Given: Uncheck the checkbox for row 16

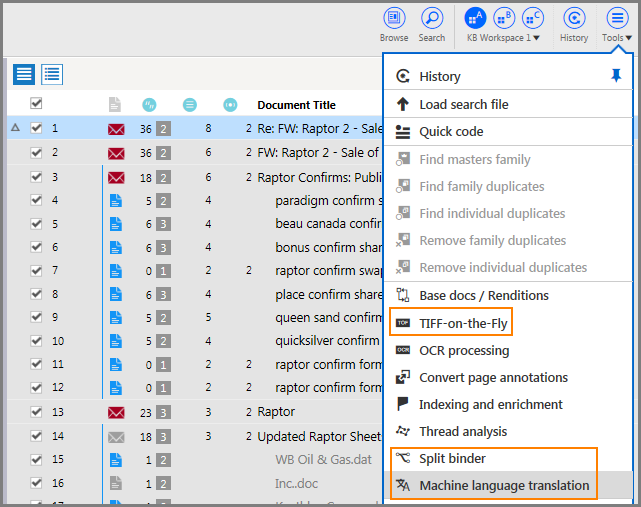Looking at the screenshot, I should (36, 483).
